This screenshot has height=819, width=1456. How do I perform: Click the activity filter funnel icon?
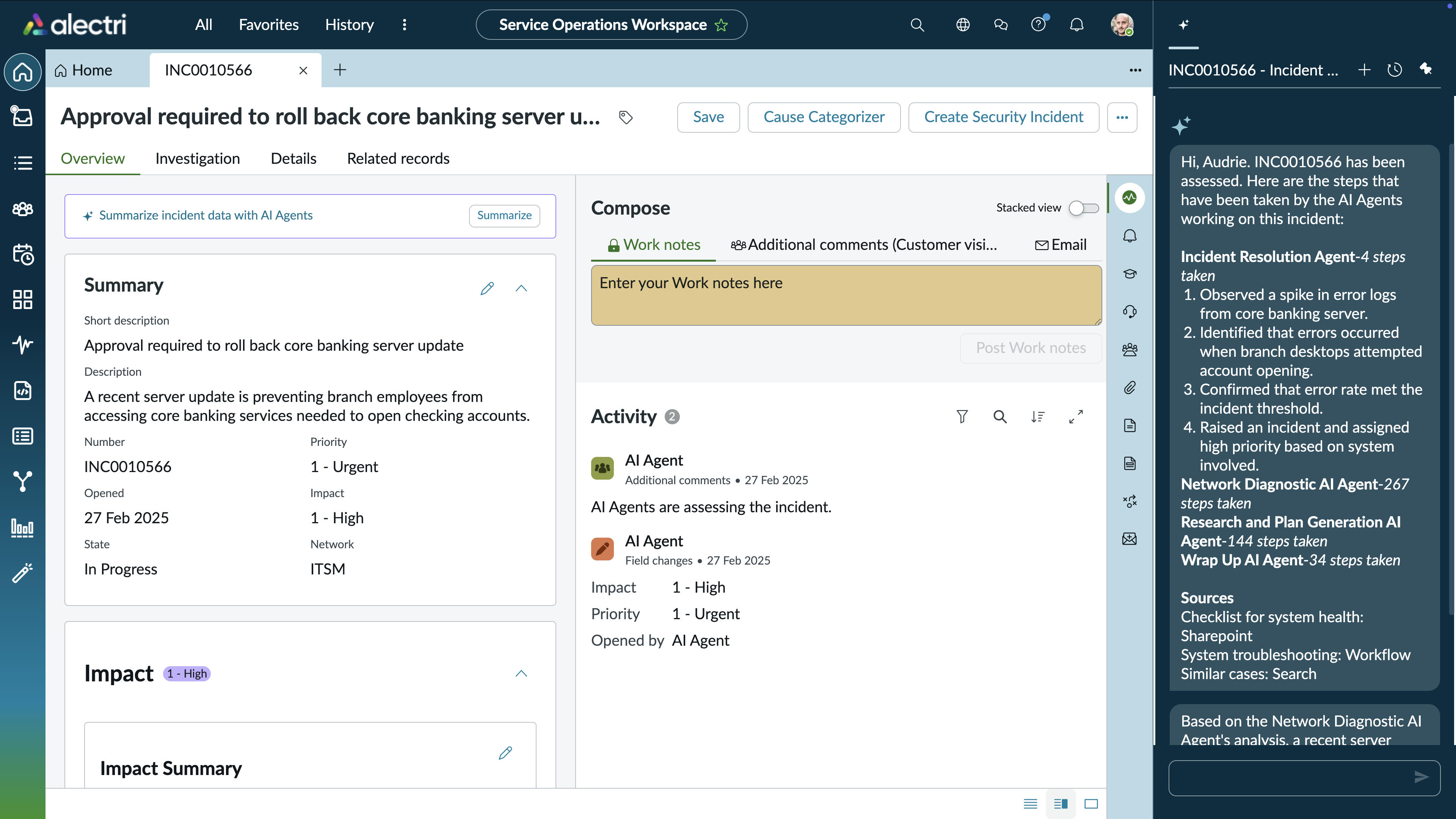click(962, 417)
